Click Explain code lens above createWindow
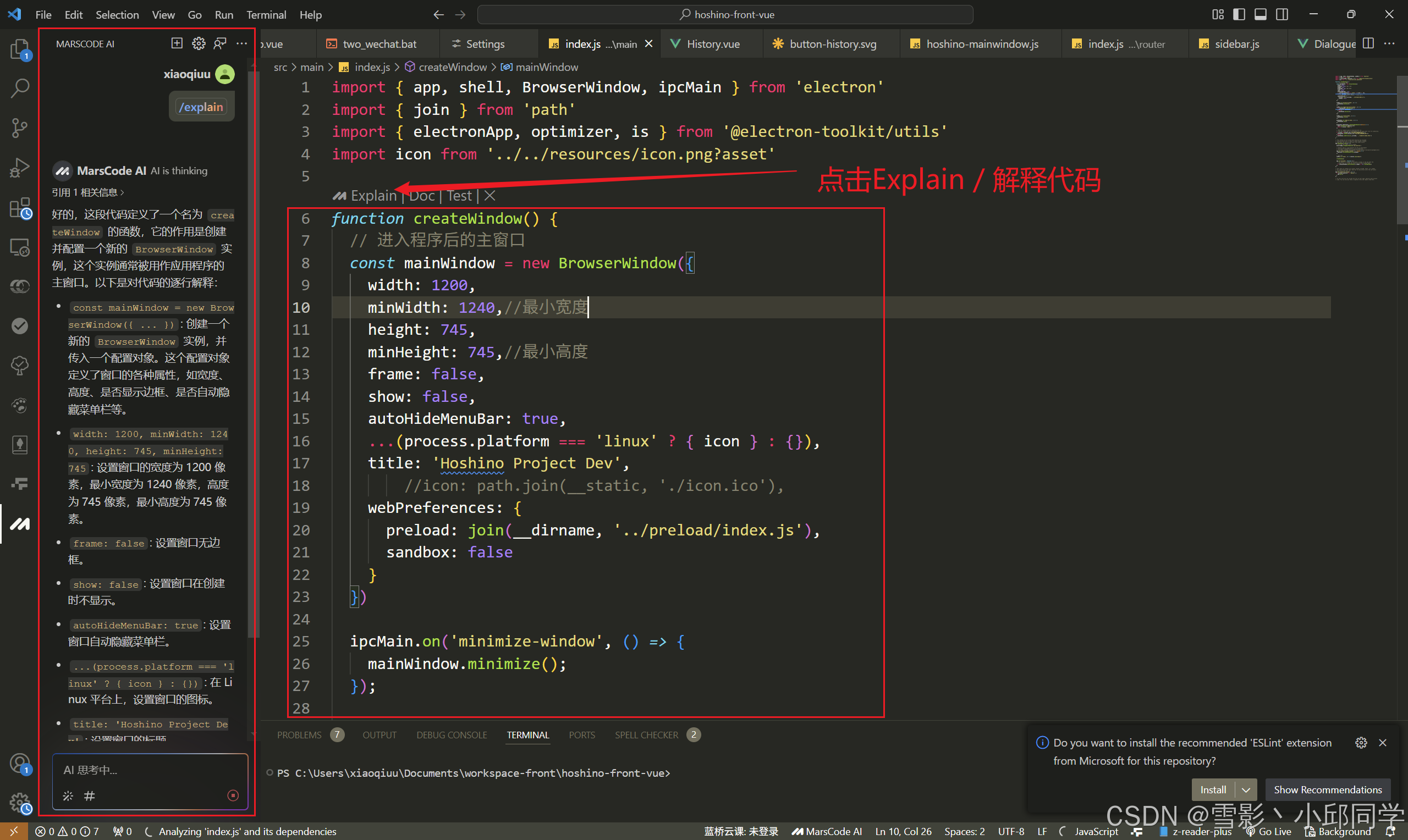This screenshot has height=840, width=1408. coord(372,196)
